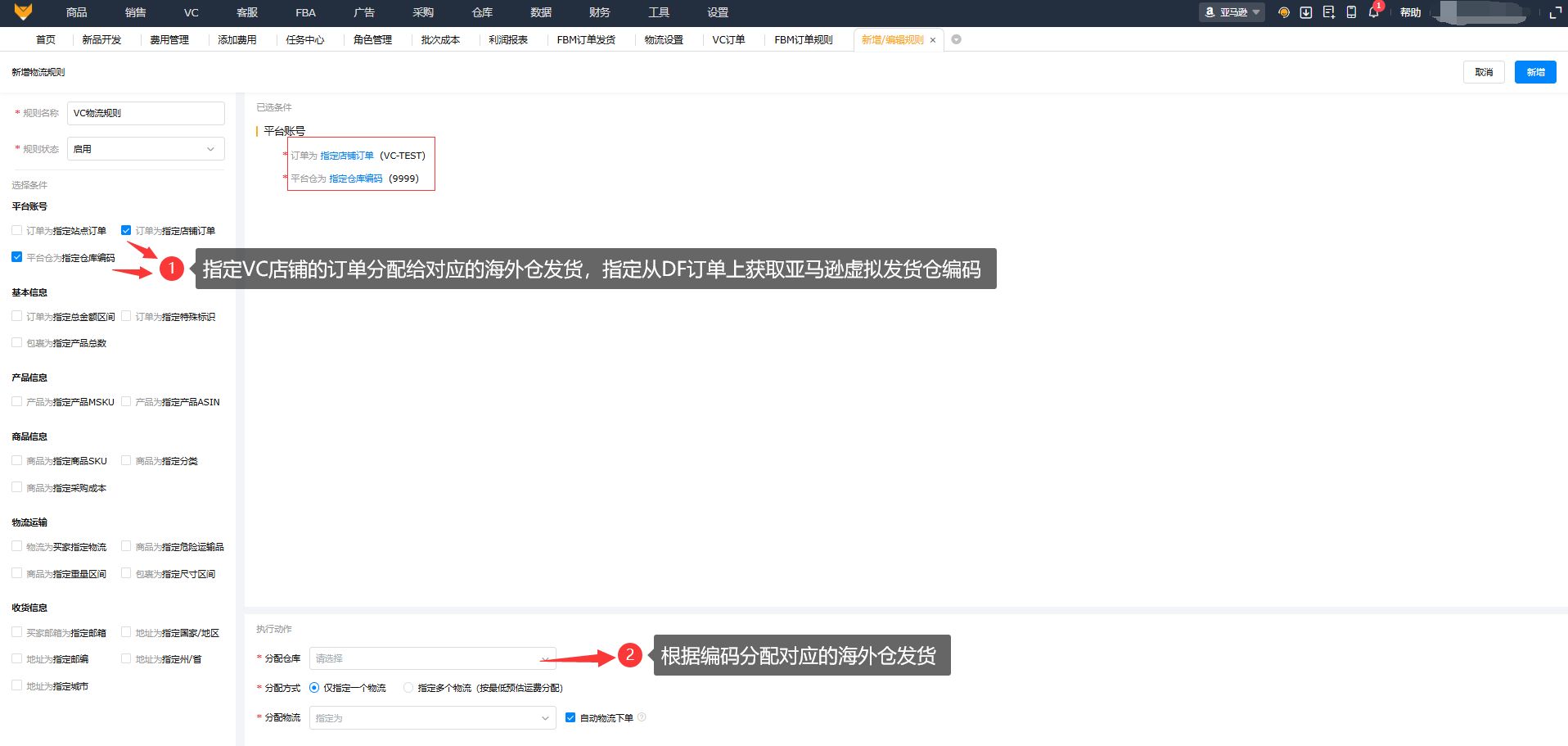Click the 指定店铺订单 link
Image resolution: width=1568 pixels, height=746 pixels.
click(x=347, y=156)
